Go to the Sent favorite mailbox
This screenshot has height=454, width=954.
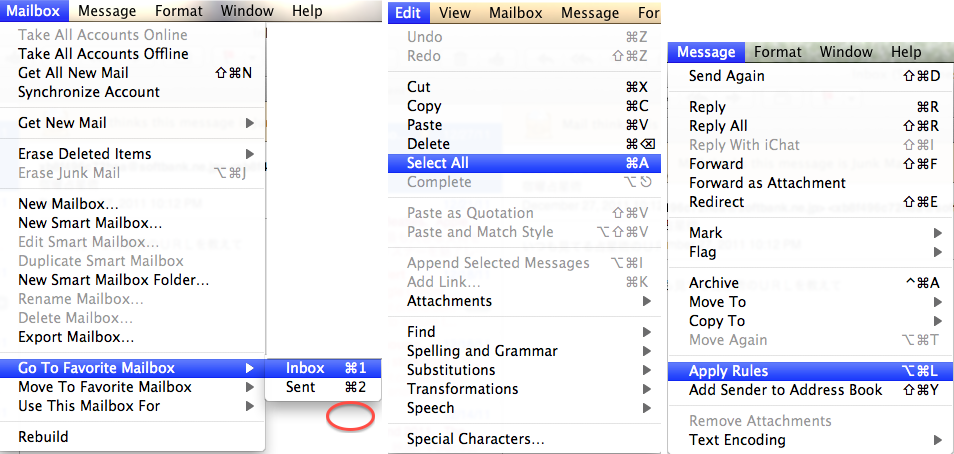(x=323, y=387)
